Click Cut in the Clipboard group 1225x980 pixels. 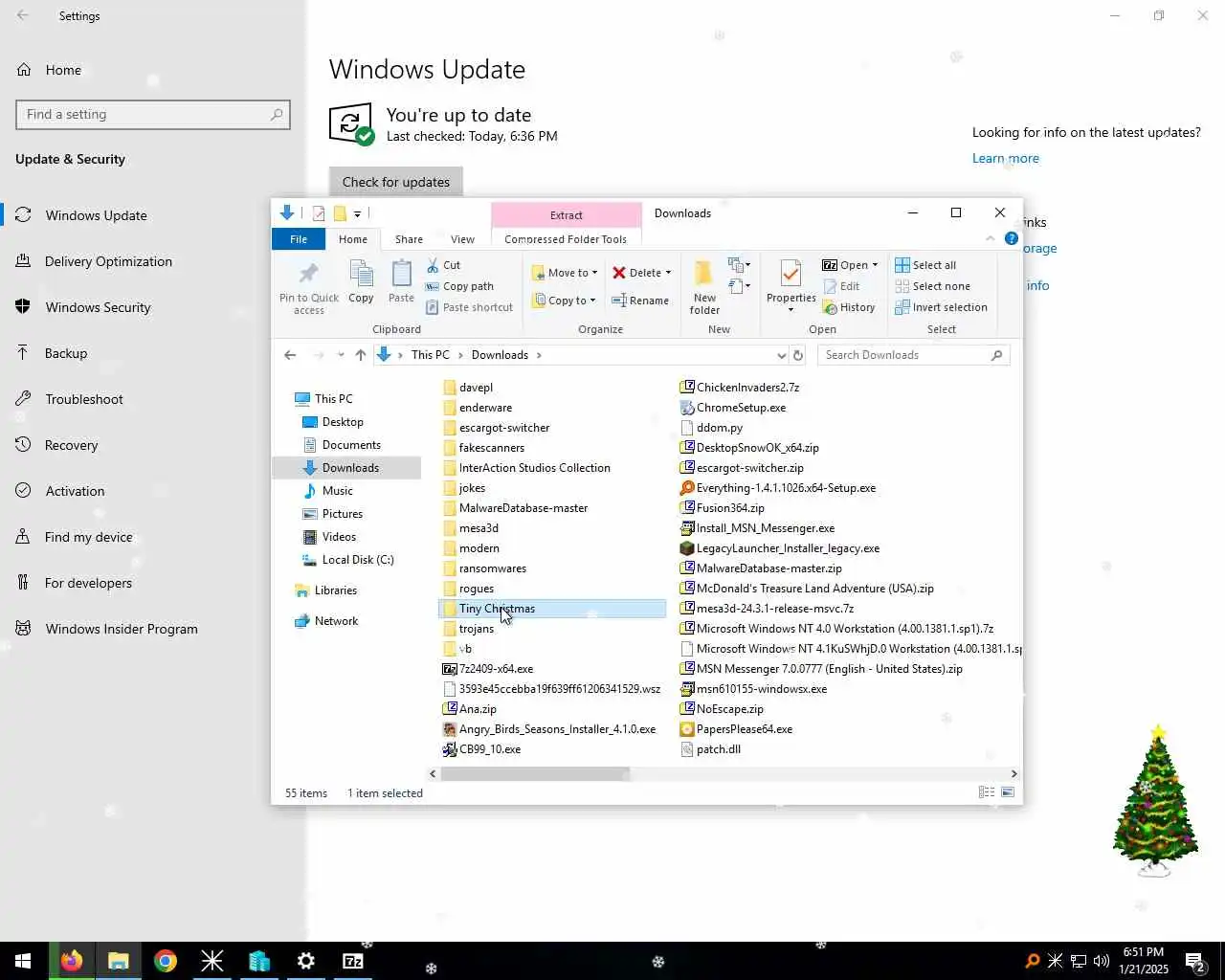pyautogui.click(x=443, y=265)
